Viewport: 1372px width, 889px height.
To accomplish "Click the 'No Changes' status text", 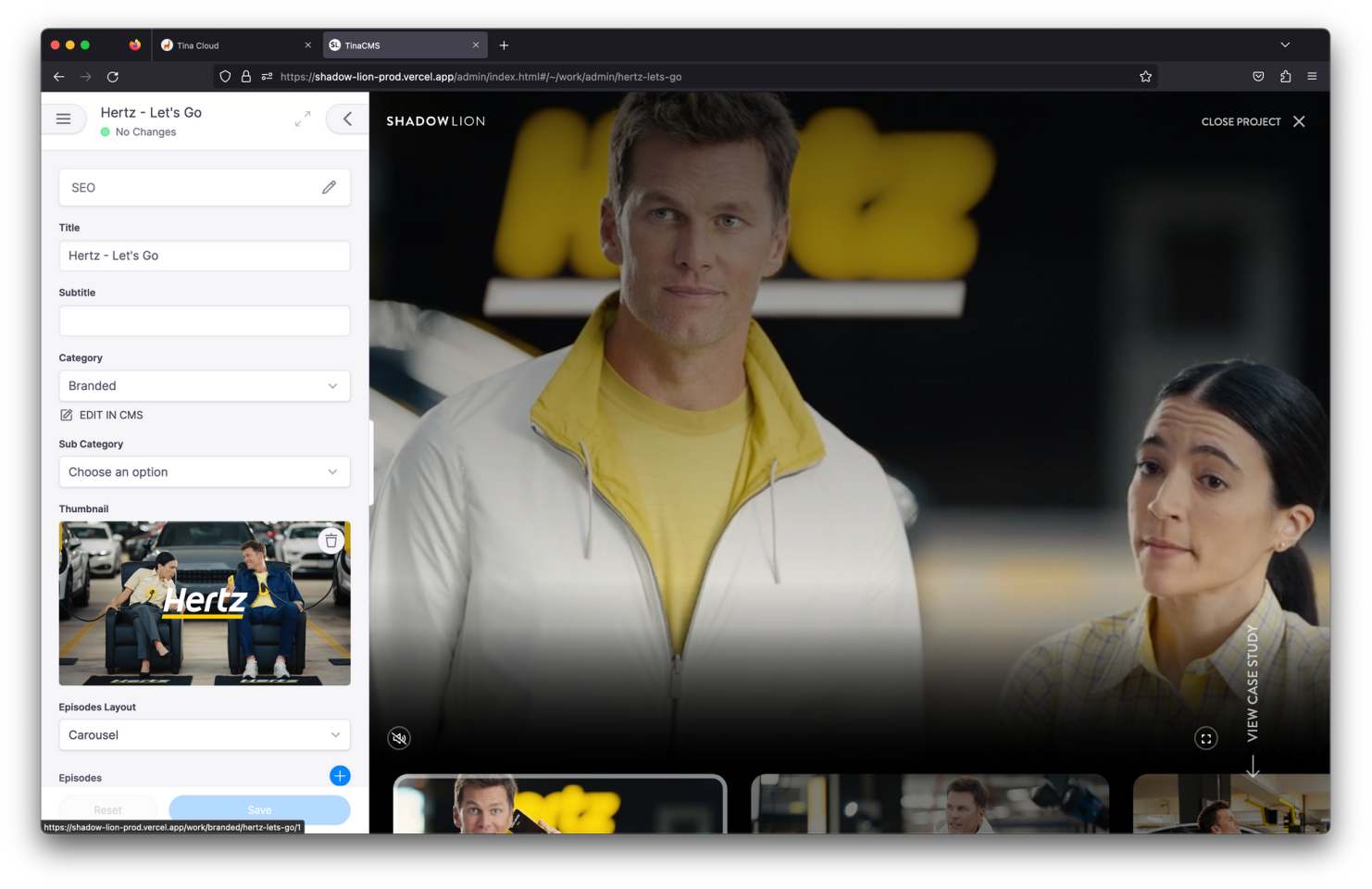I will 145,132.
